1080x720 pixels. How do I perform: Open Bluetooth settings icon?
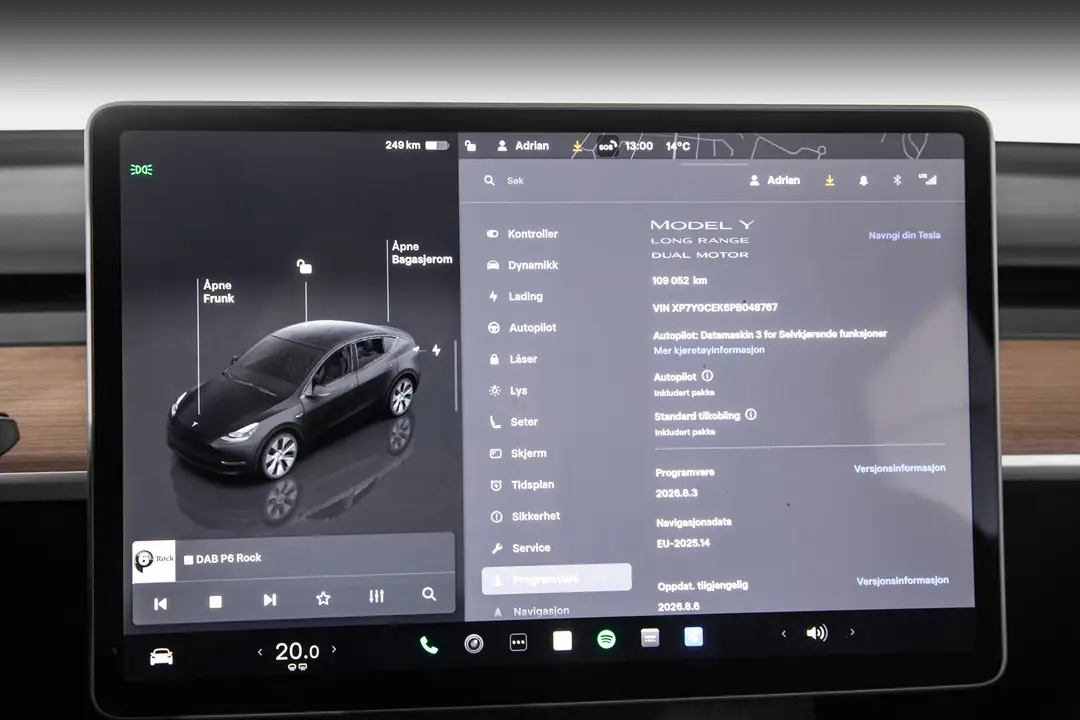(x=897, y=180)
